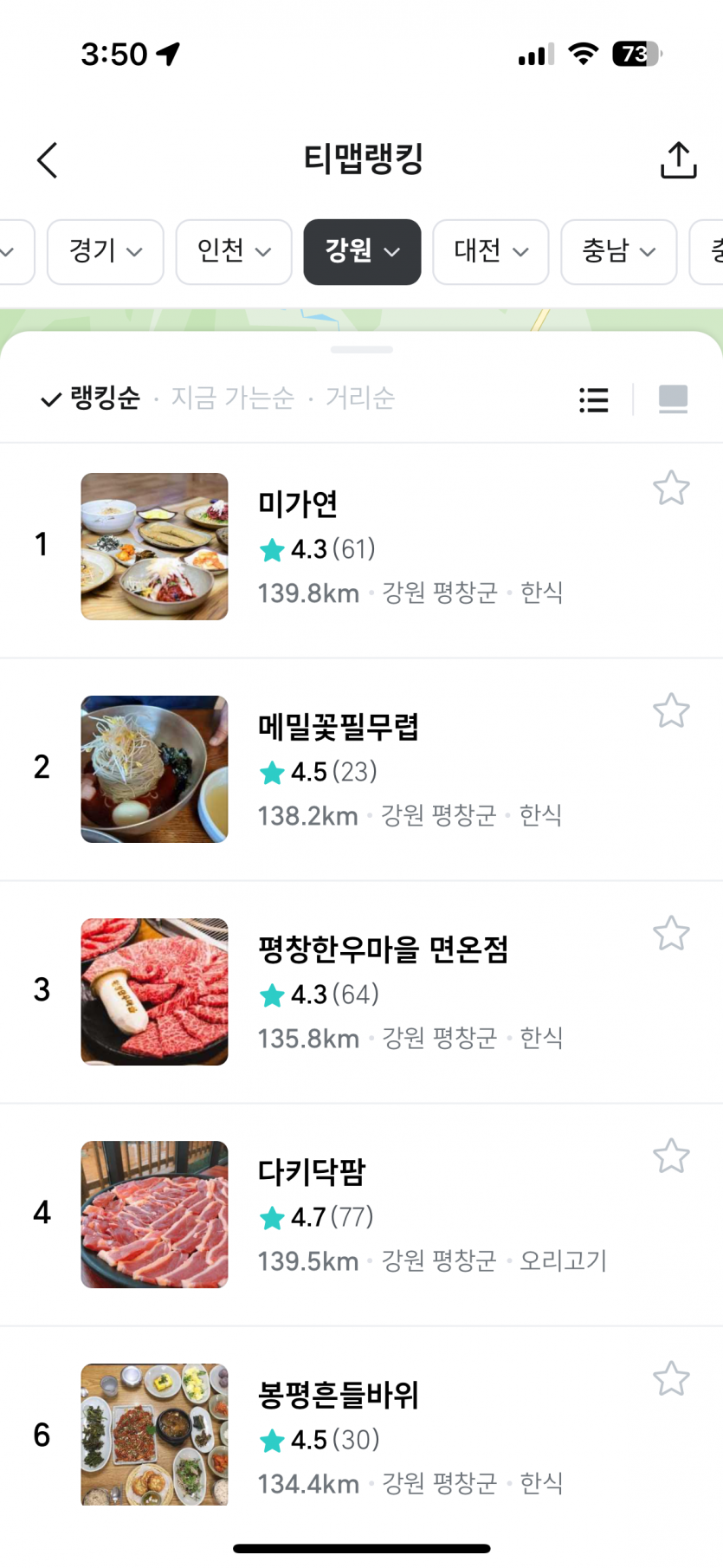The height and width of the screenshot is (1568, 723).
Task: Open the 메밀꽃필무렵 food thumbnail
Action: (x=154, y=769)
